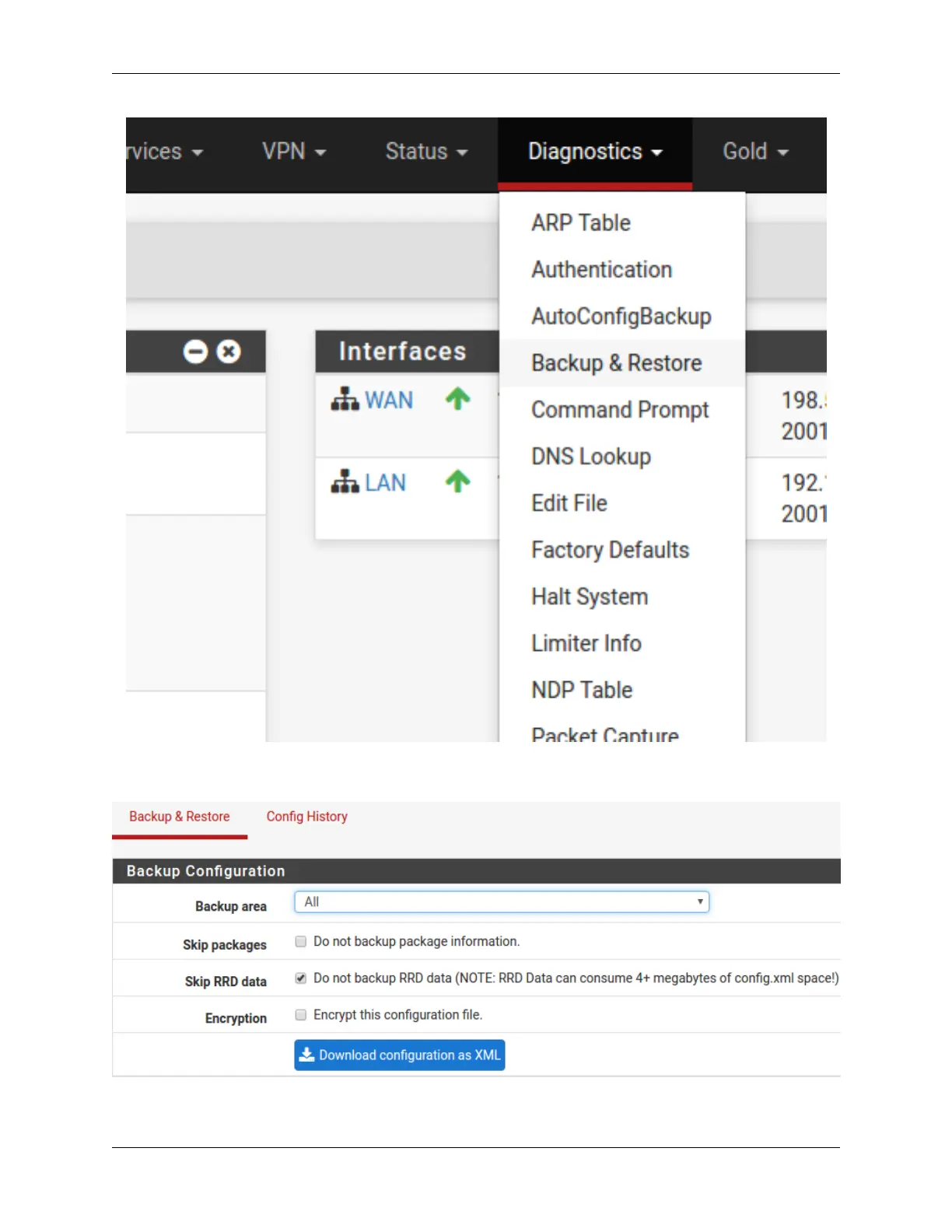
Task: Click the Backup Configuration section header
Action: tap(476, 871)
